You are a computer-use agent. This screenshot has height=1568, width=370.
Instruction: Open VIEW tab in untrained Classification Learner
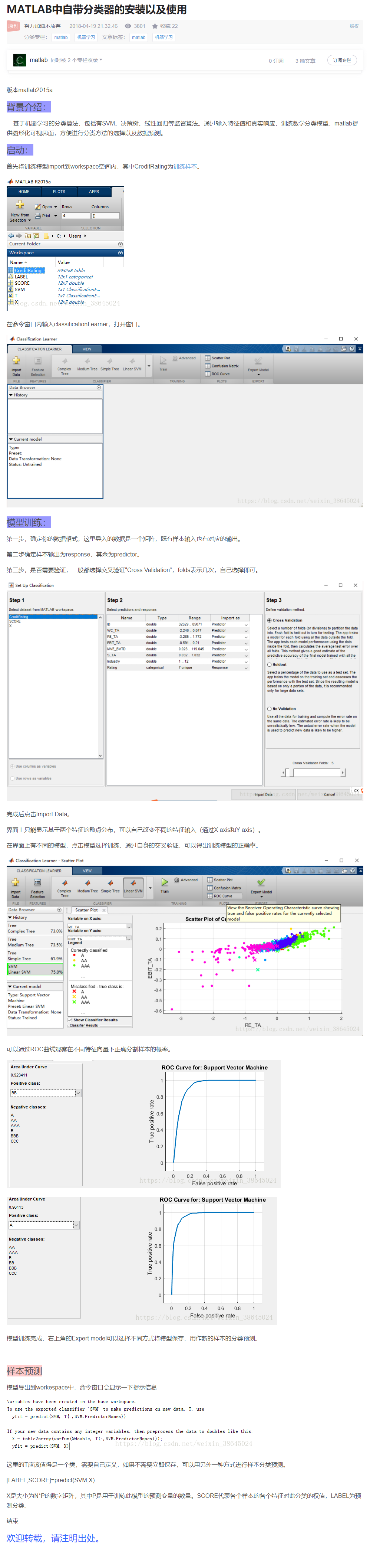(87, 349)
